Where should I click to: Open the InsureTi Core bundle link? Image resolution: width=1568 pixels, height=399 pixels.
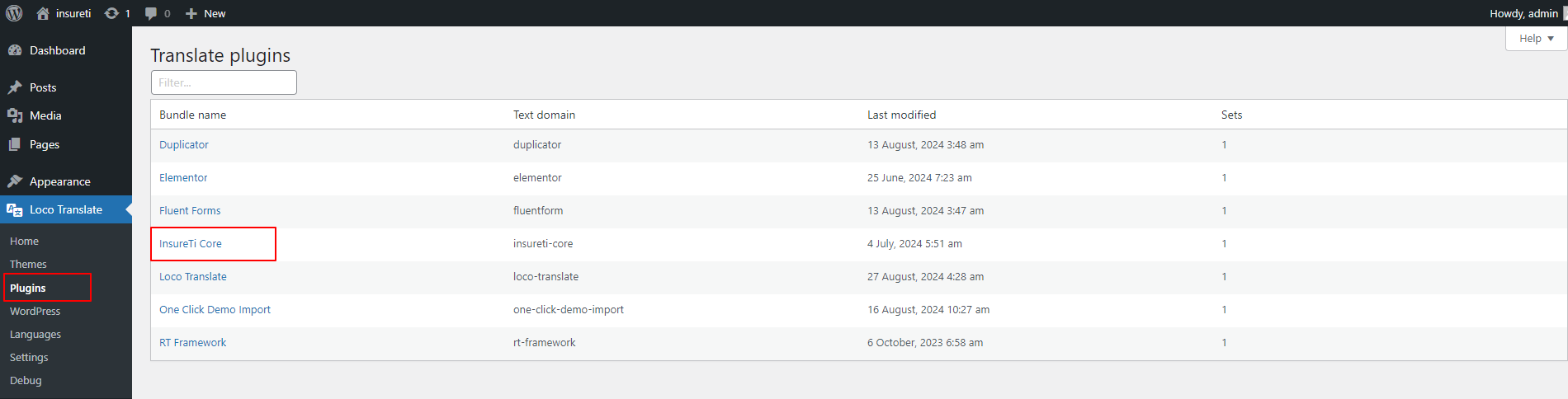pyautogui.click(x=191, y=243)
